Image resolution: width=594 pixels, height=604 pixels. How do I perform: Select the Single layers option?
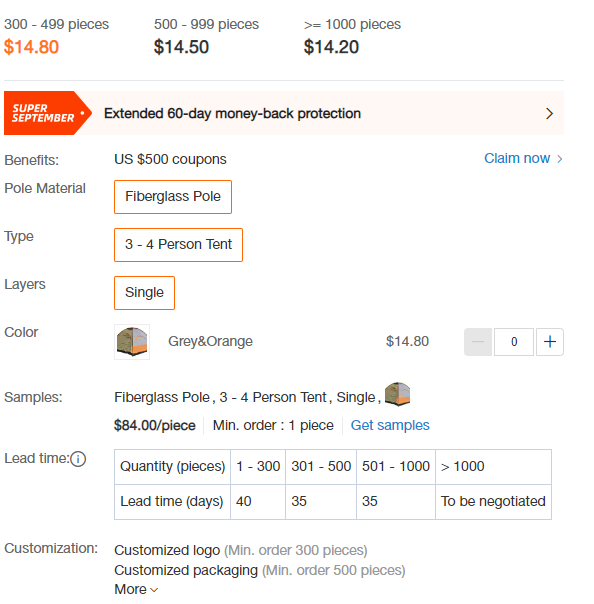(144, 293)
